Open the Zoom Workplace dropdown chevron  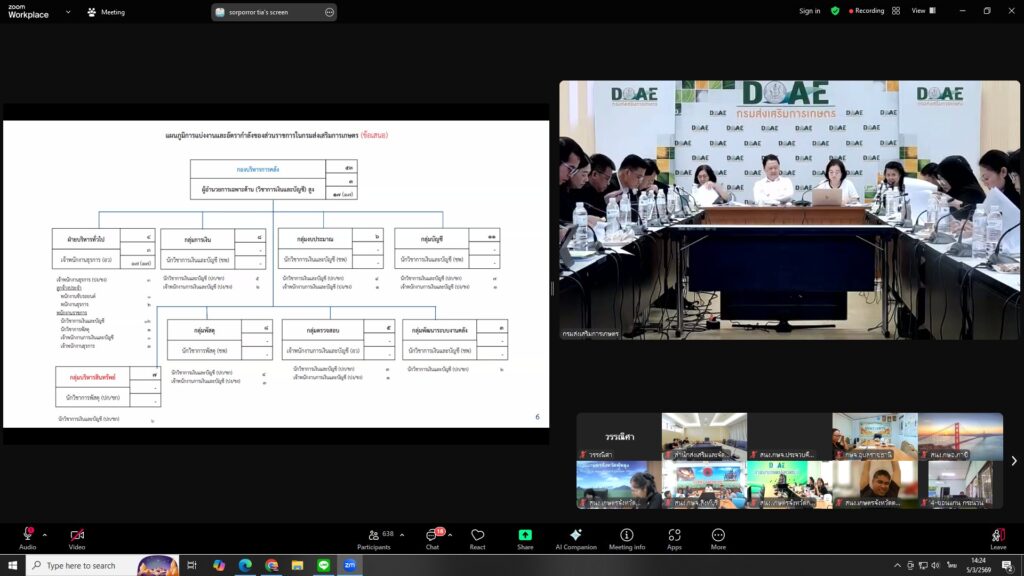pyautogui.click(x=68, y=12)
